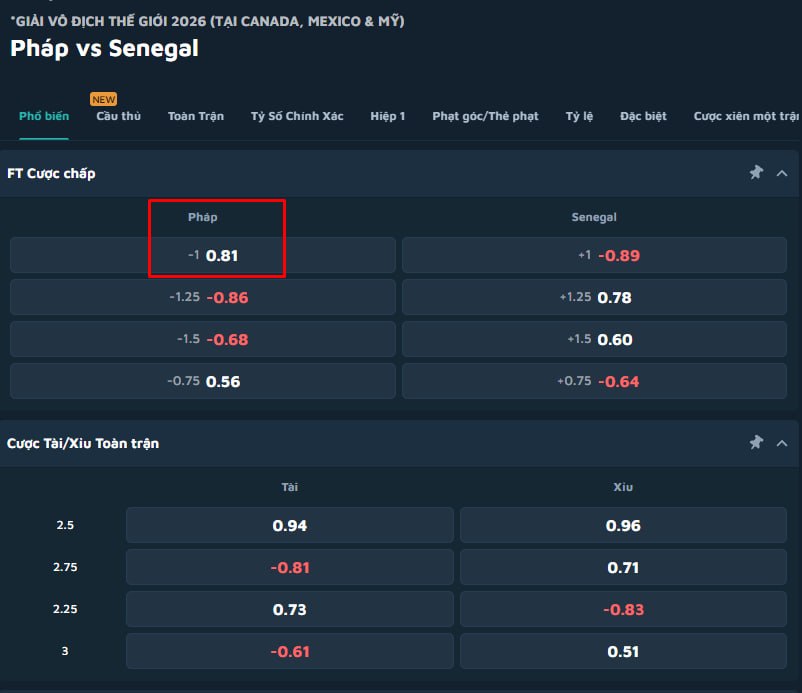Bet Xỉu 2.75 at odds 0.71
The height and width of the screenshot is (693, 802).
tap(623, 567)
